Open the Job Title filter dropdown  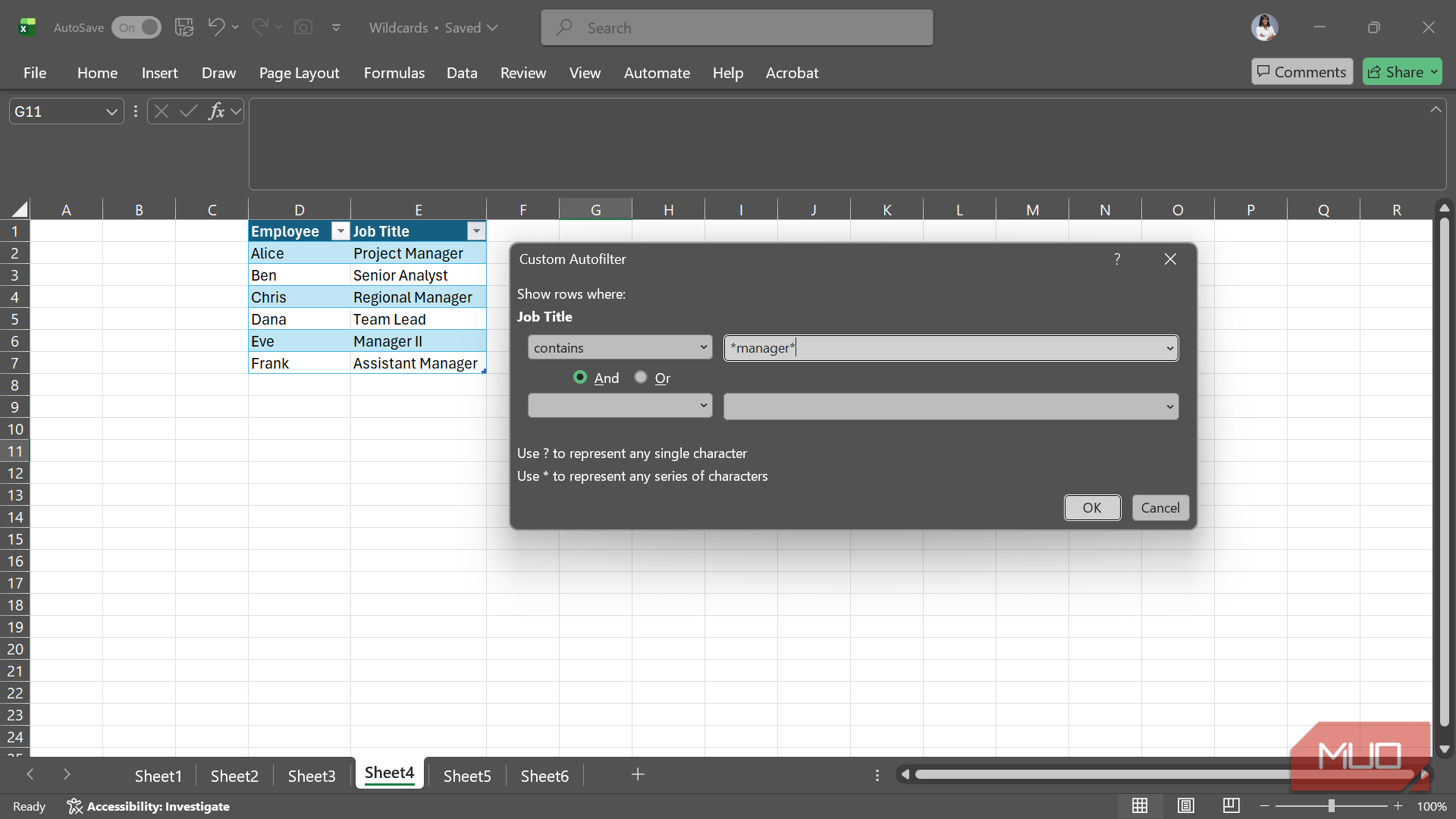click(476, 231)
